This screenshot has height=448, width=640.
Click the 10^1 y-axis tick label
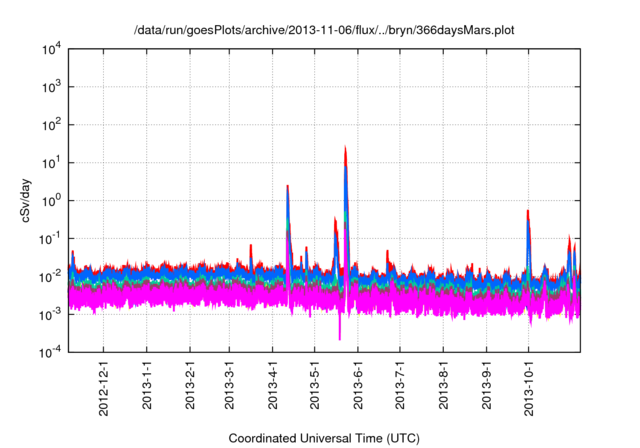pyautogui.click(x=51, y=163)
